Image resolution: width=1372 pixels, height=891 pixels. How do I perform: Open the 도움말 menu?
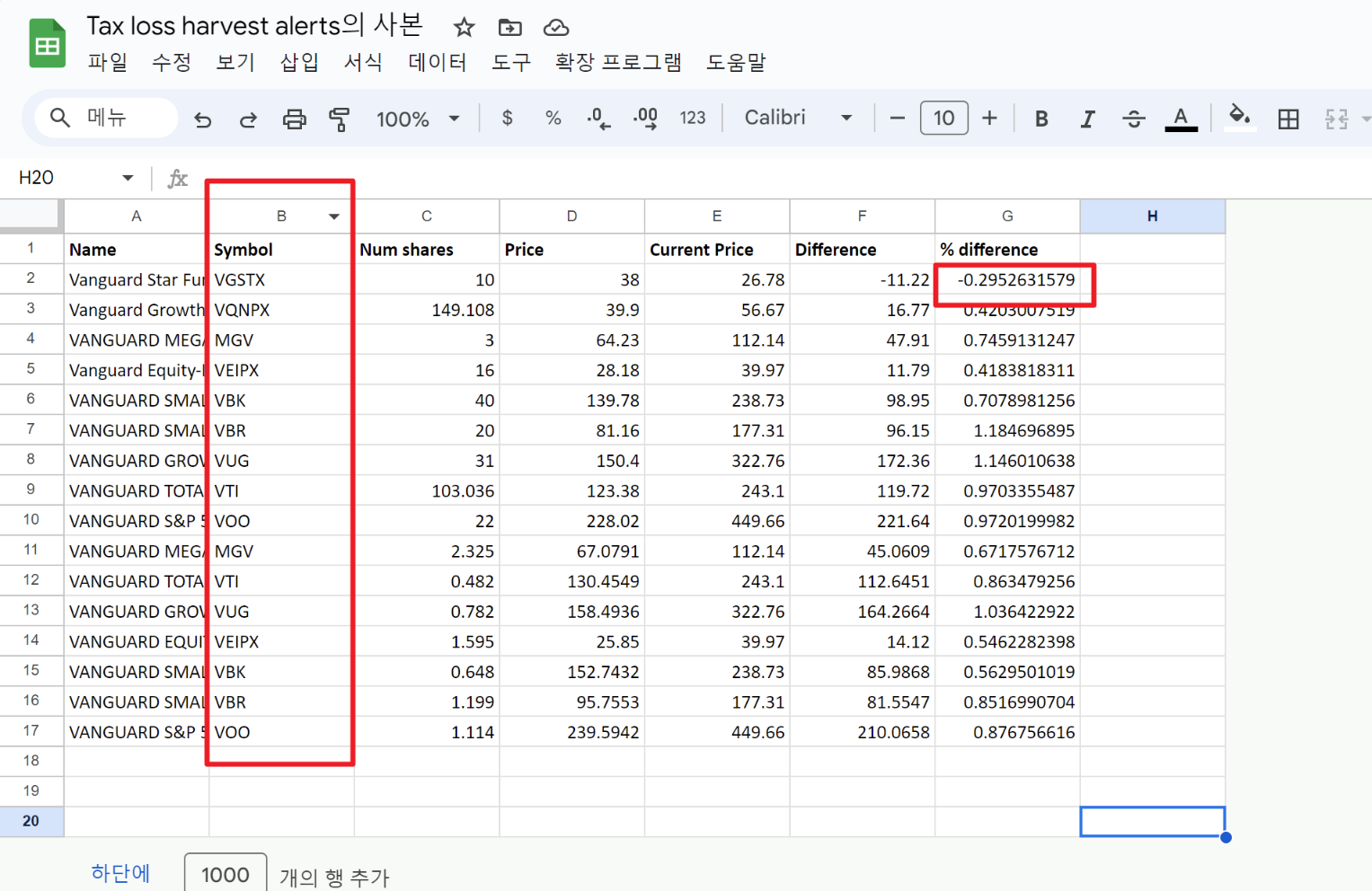point(736,62)
